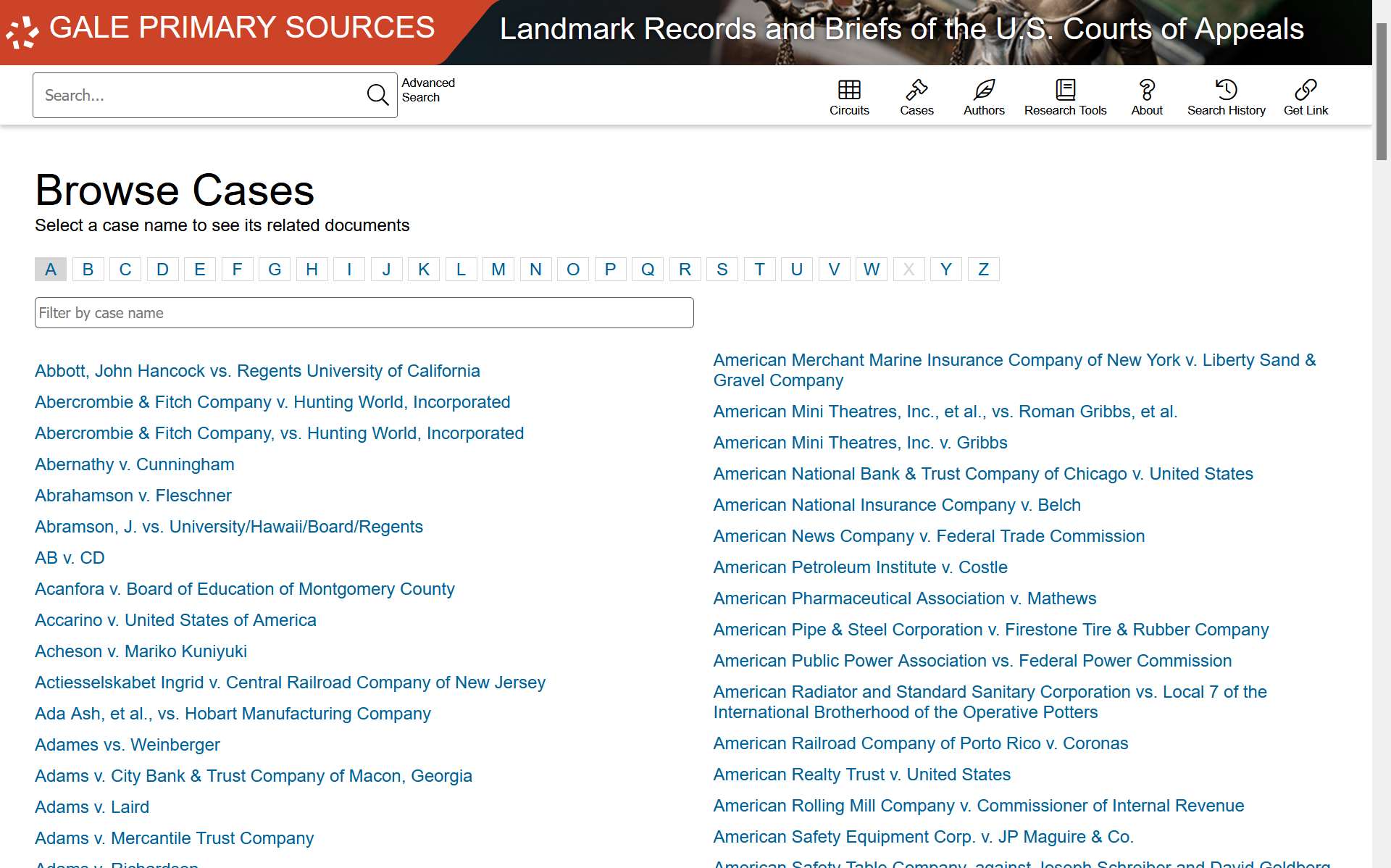
Task: Open Abrahamson v. Fleschner
Action: 133,496
